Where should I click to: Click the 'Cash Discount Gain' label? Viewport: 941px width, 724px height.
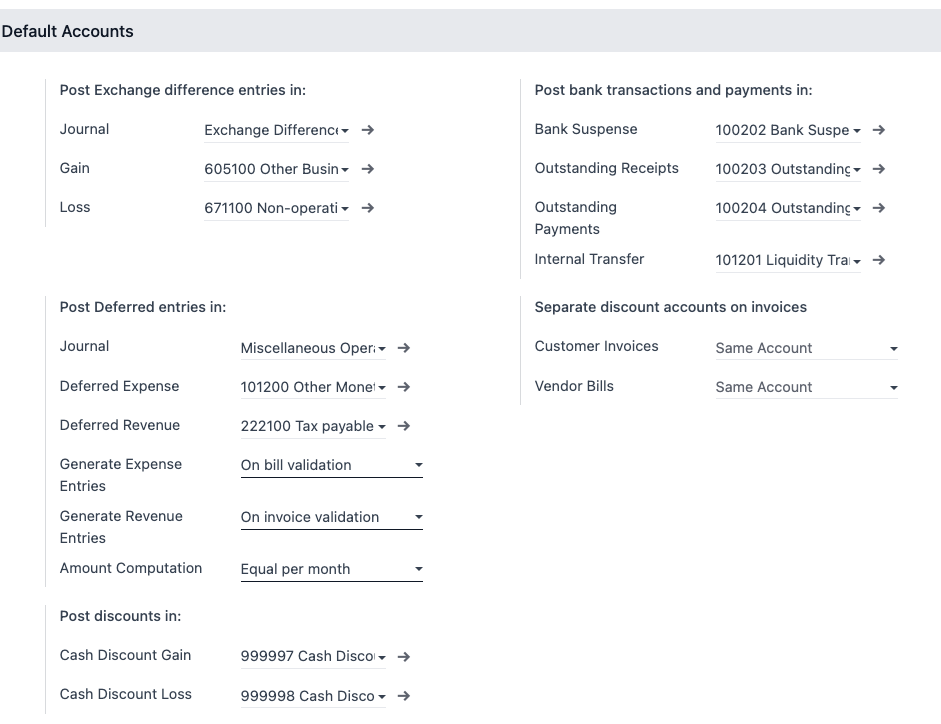click(x=125, y=655)
